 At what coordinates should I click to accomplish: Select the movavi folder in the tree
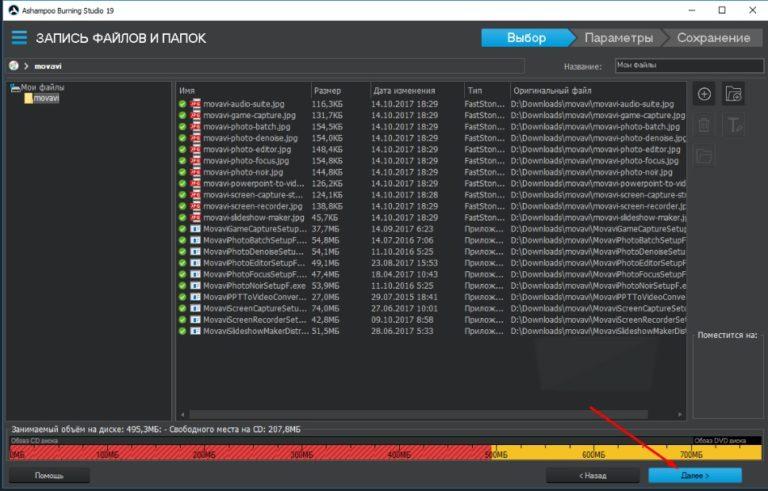pos(46,98)
